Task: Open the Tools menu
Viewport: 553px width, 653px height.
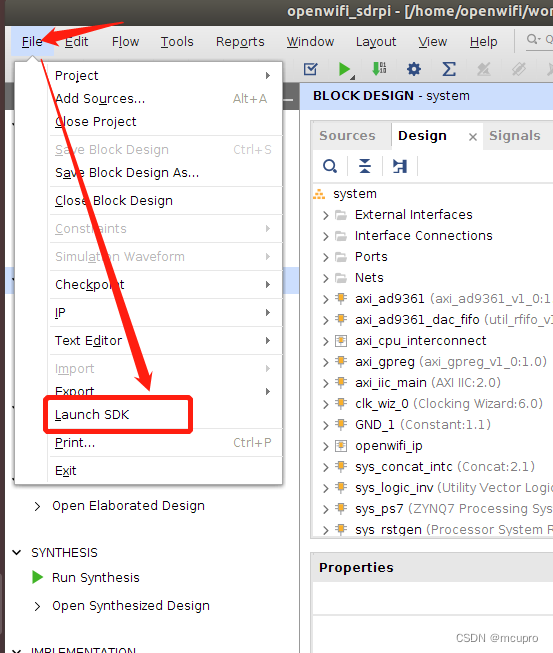Action: (x=177, y=42)
